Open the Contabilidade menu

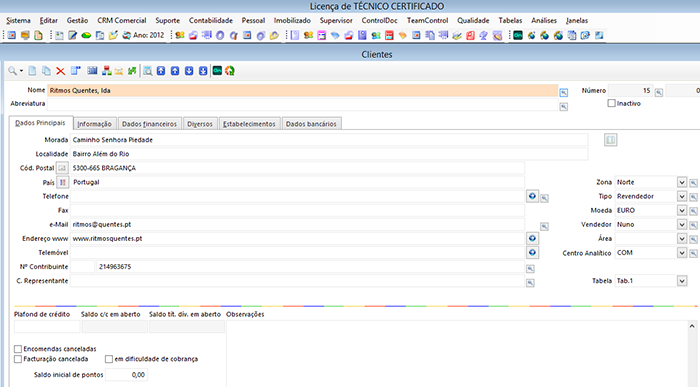coord(211,21)
